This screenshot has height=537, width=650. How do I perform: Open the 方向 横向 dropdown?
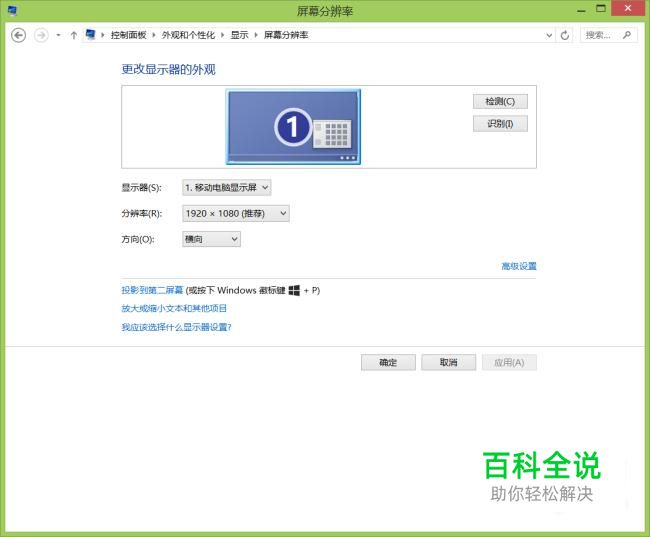coord(211,239)
